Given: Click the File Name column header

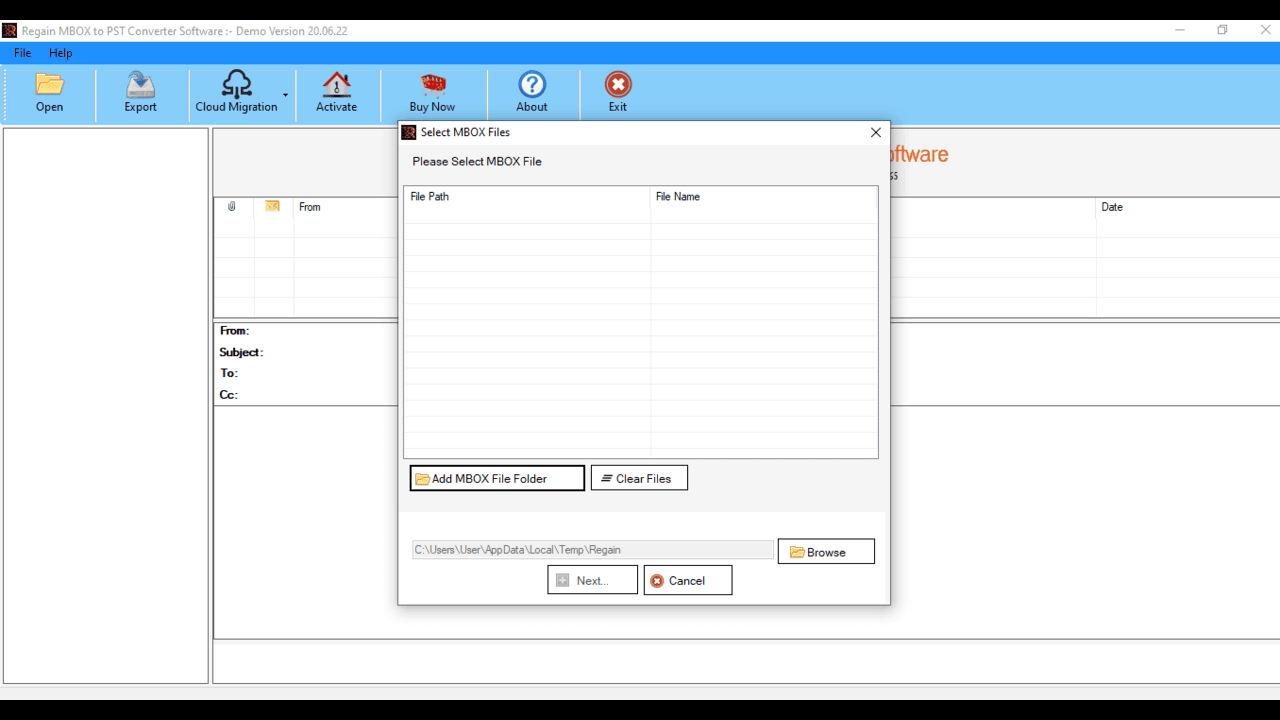Looking at the screenshot, I should [x=764, y=197].
